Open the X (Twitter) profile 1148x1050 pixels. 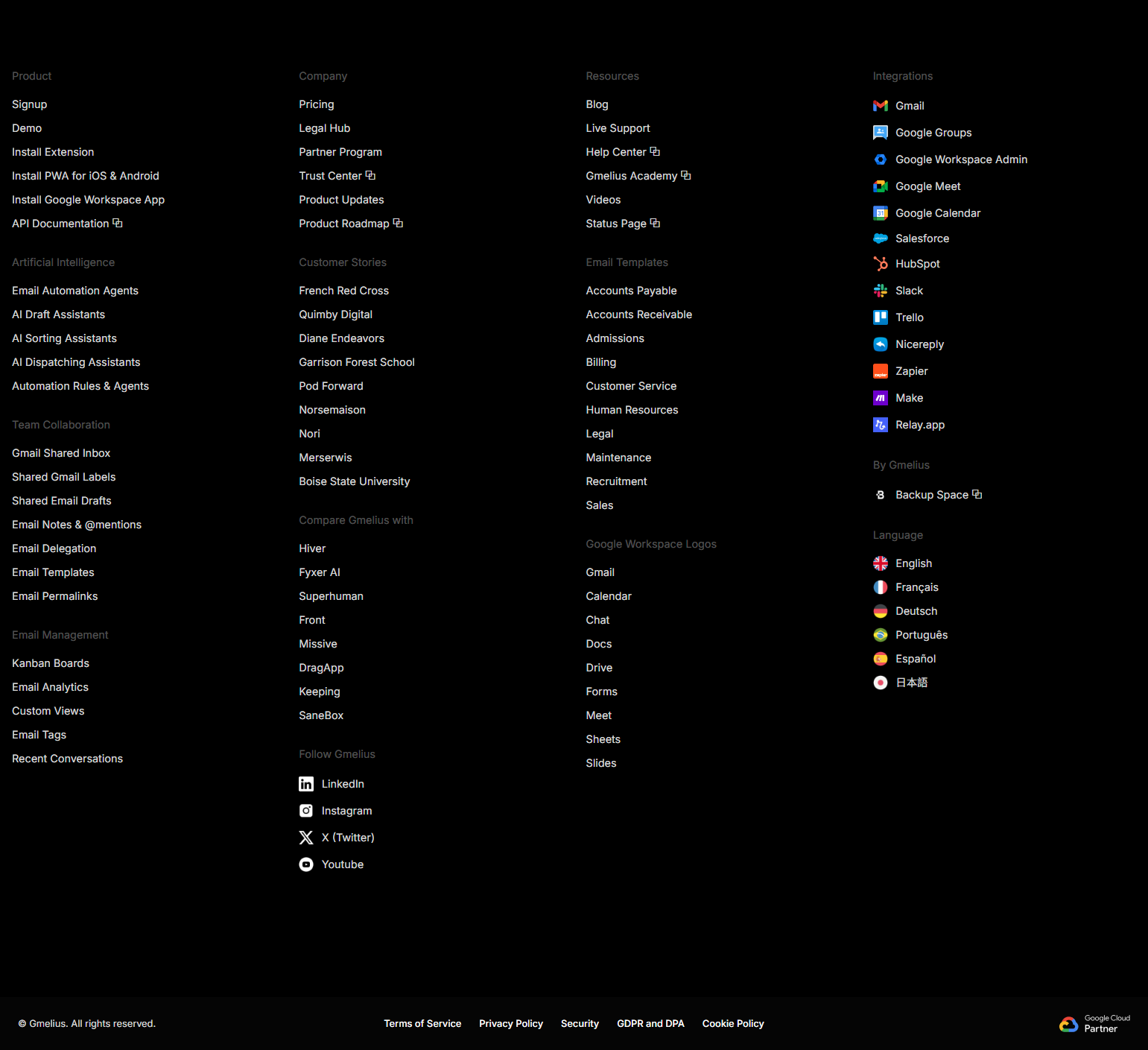pyautogui.click(x=347, y=837)
